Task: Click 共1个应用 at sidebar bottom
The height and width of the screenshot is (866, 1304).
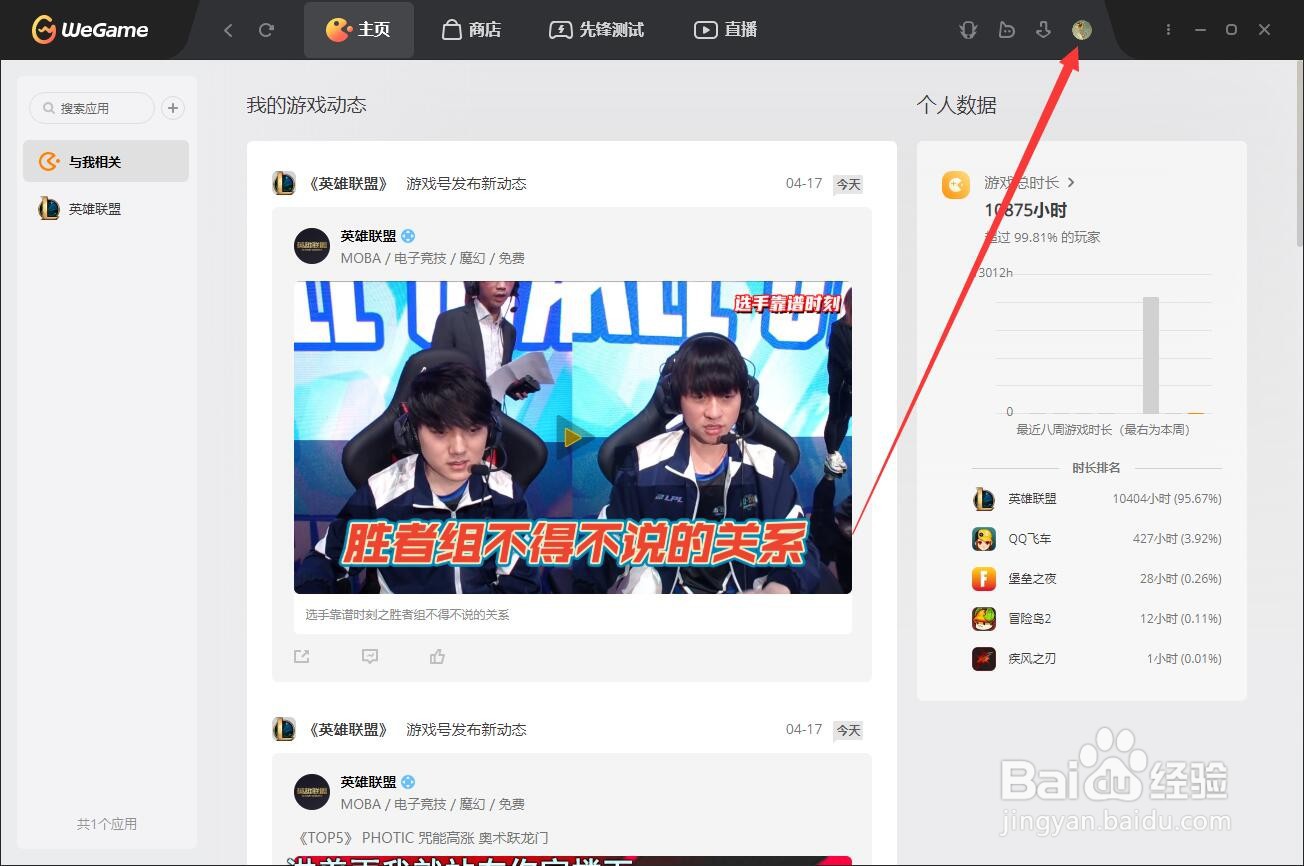Action: (107, 824)
